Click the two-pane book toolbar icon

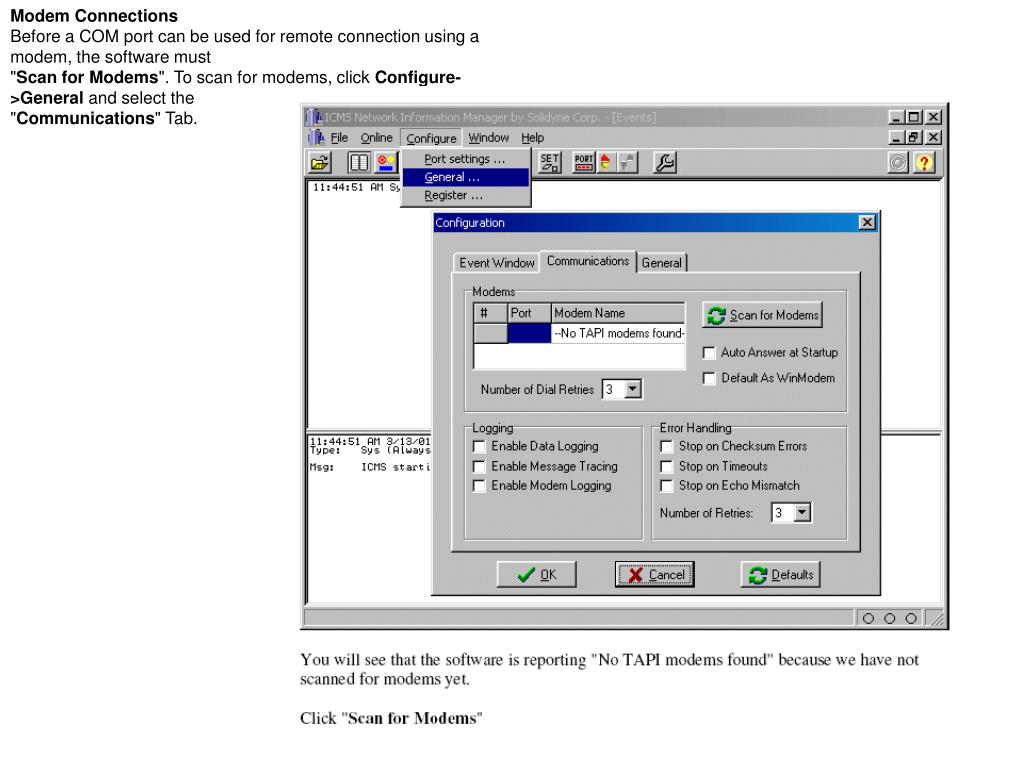click(359, 163)
